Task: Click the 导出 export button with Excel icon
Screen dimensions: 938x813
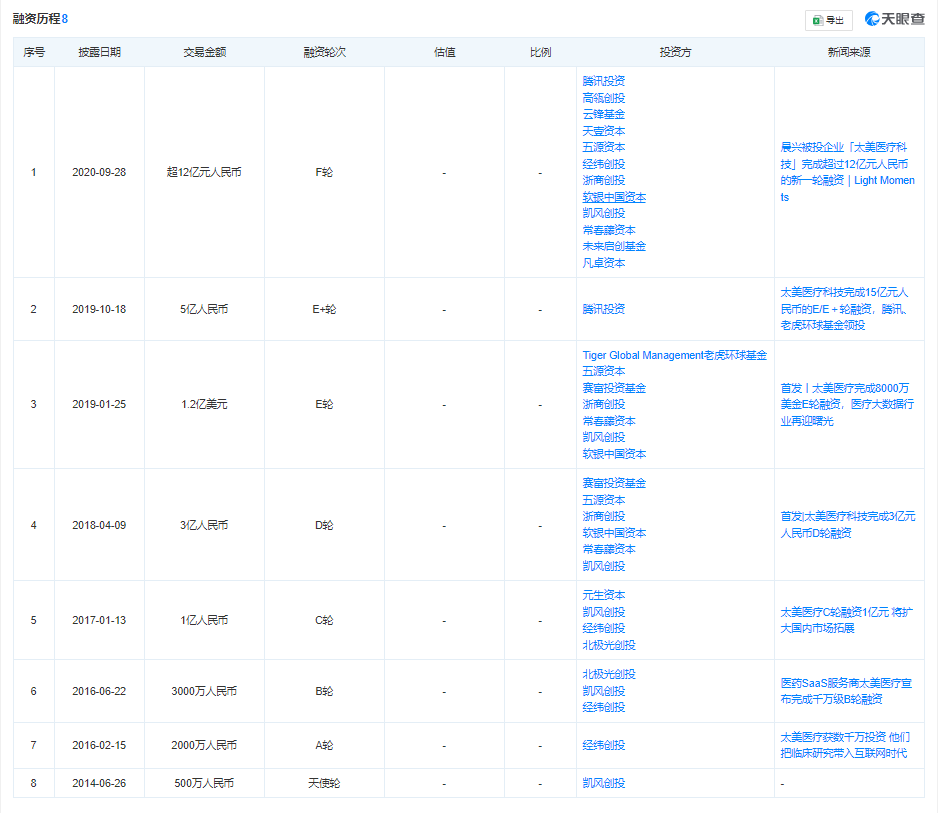Action: (x=828, y=19)
